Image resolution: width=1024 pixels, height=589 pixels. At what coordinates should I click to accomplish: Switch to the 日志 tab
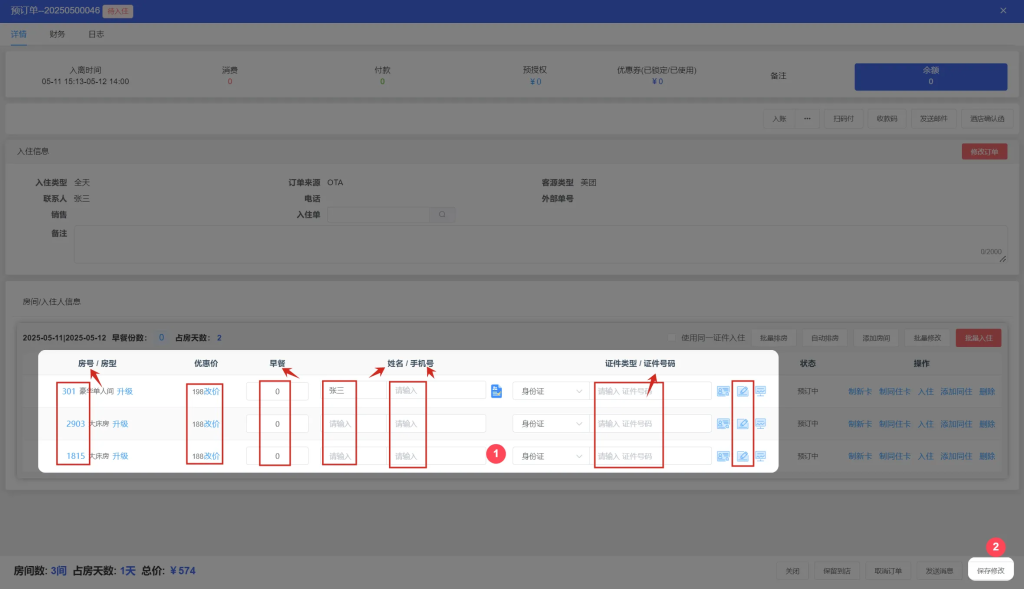(x=95, y=34)
